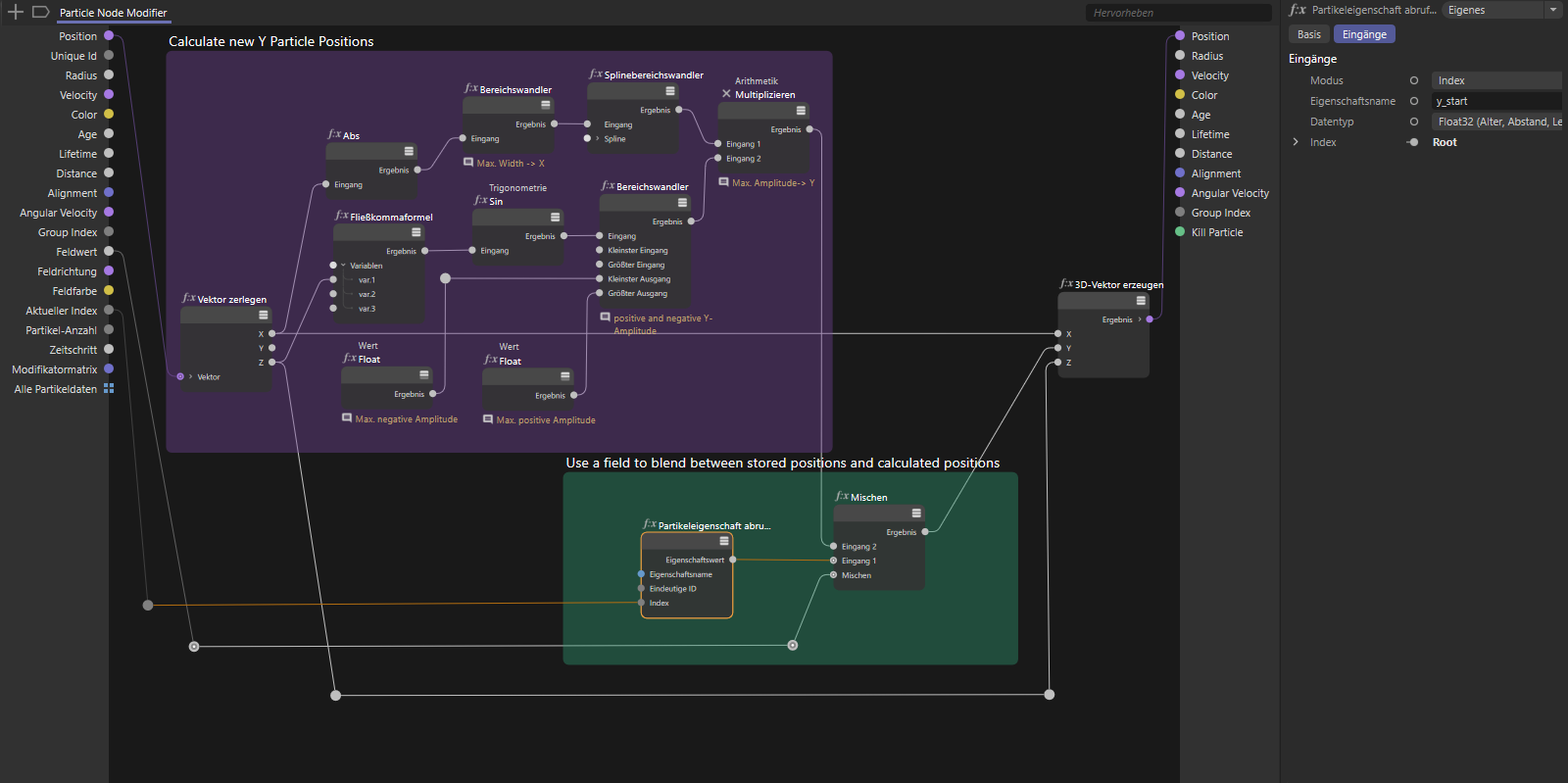Collapse Variablen in the Fließkommaformel node
This screenshot has height=783, width=1568.
tap(343, 266)
